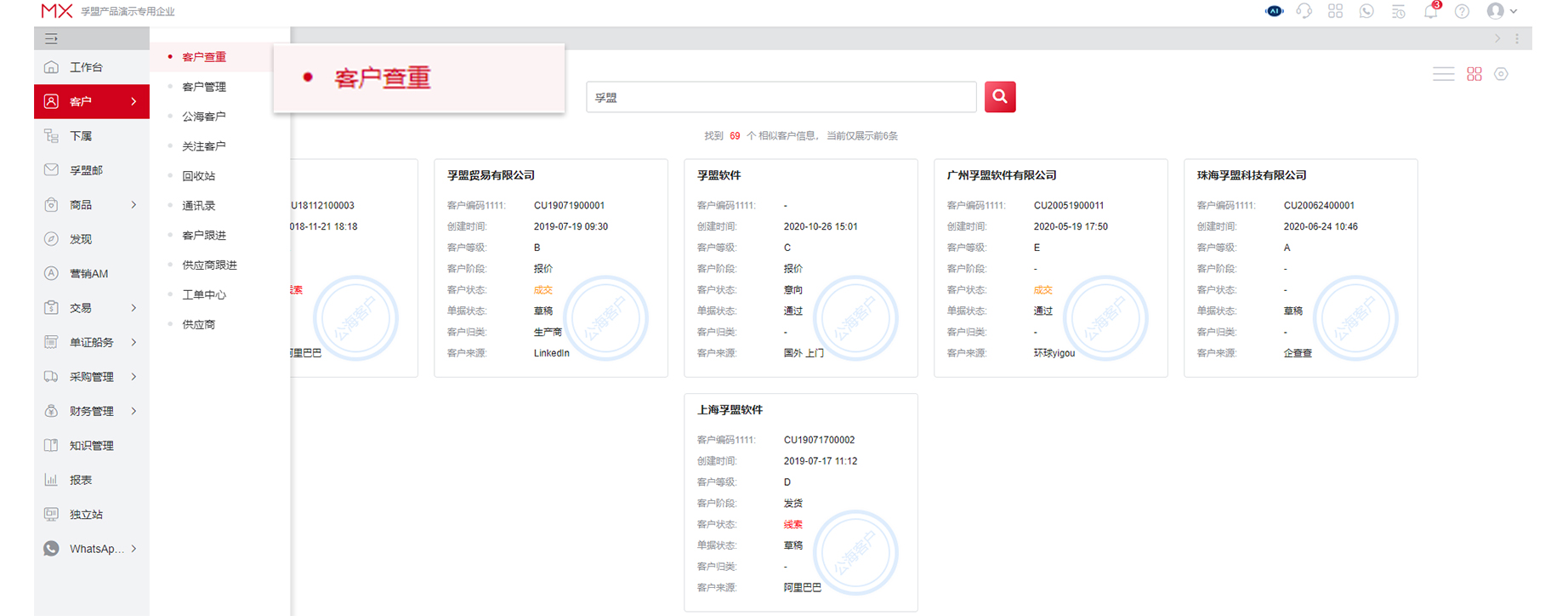Open 孚盟邮 in the sidebar
The image size is (1568, 616).
coord(92,170)
